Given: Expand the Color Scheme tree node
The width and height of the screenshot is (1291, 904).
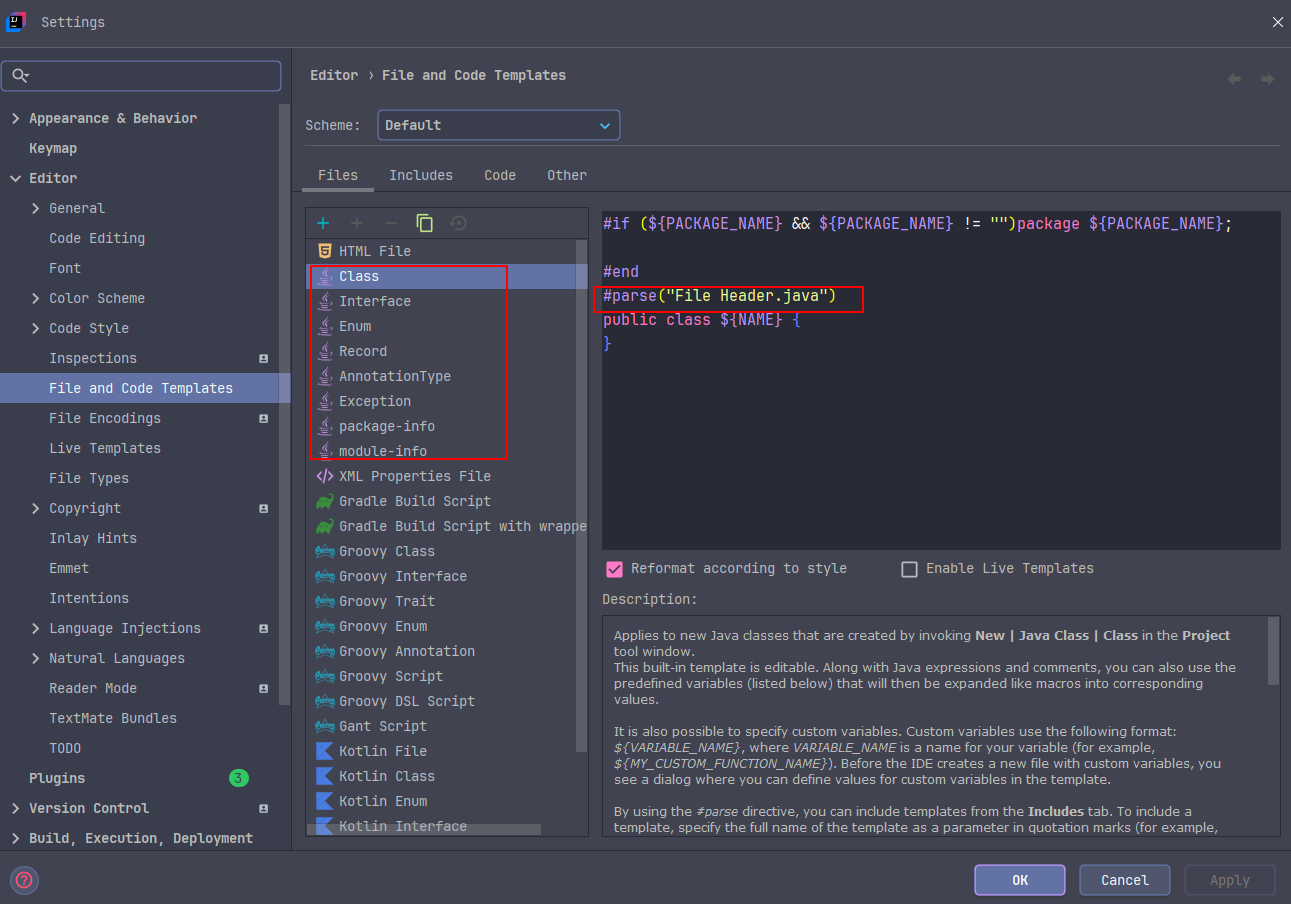Looking at the screenshot, I should coord(36,298).
